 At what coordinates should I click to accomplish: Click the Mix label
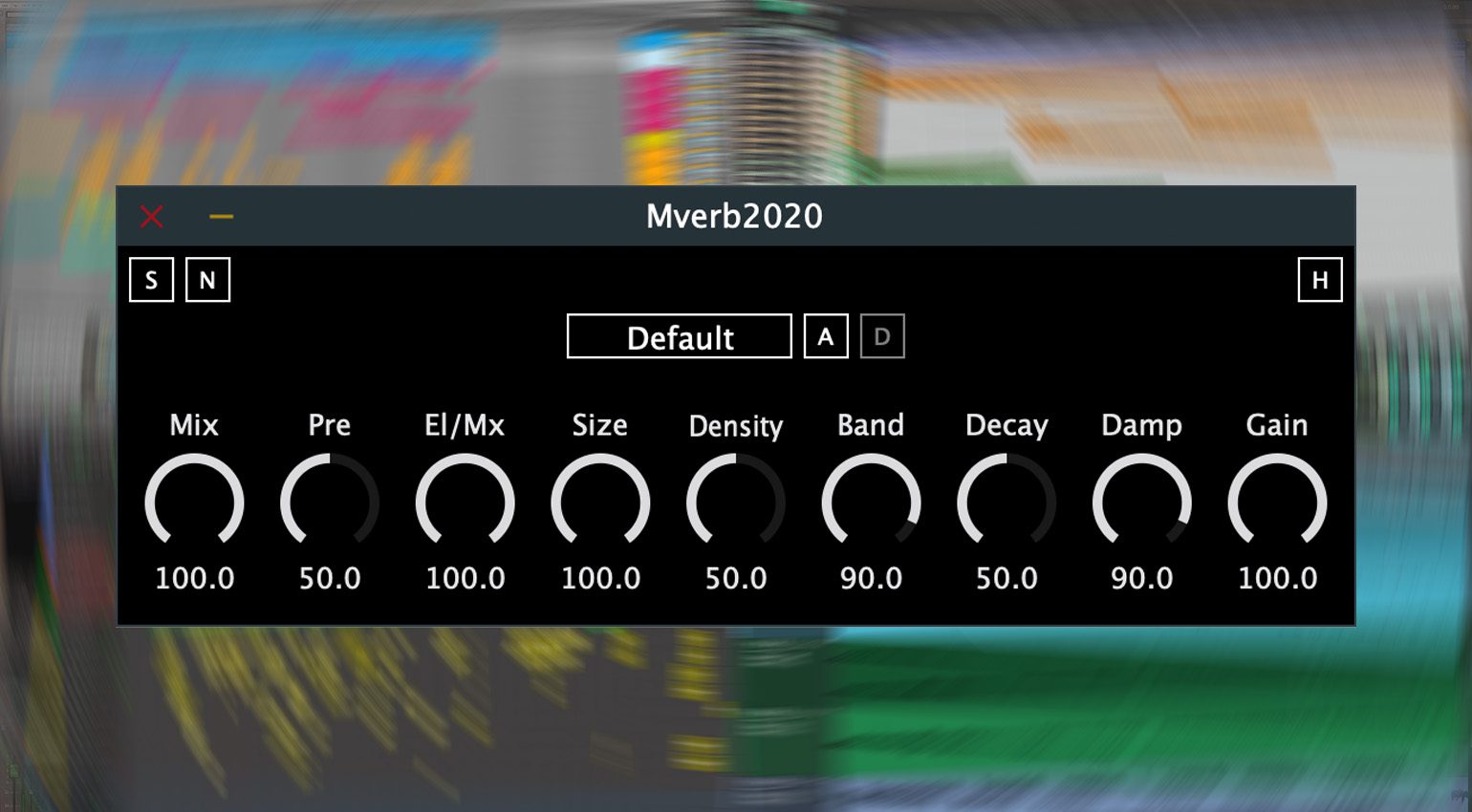pyautogui.click(x=194, y=425)
